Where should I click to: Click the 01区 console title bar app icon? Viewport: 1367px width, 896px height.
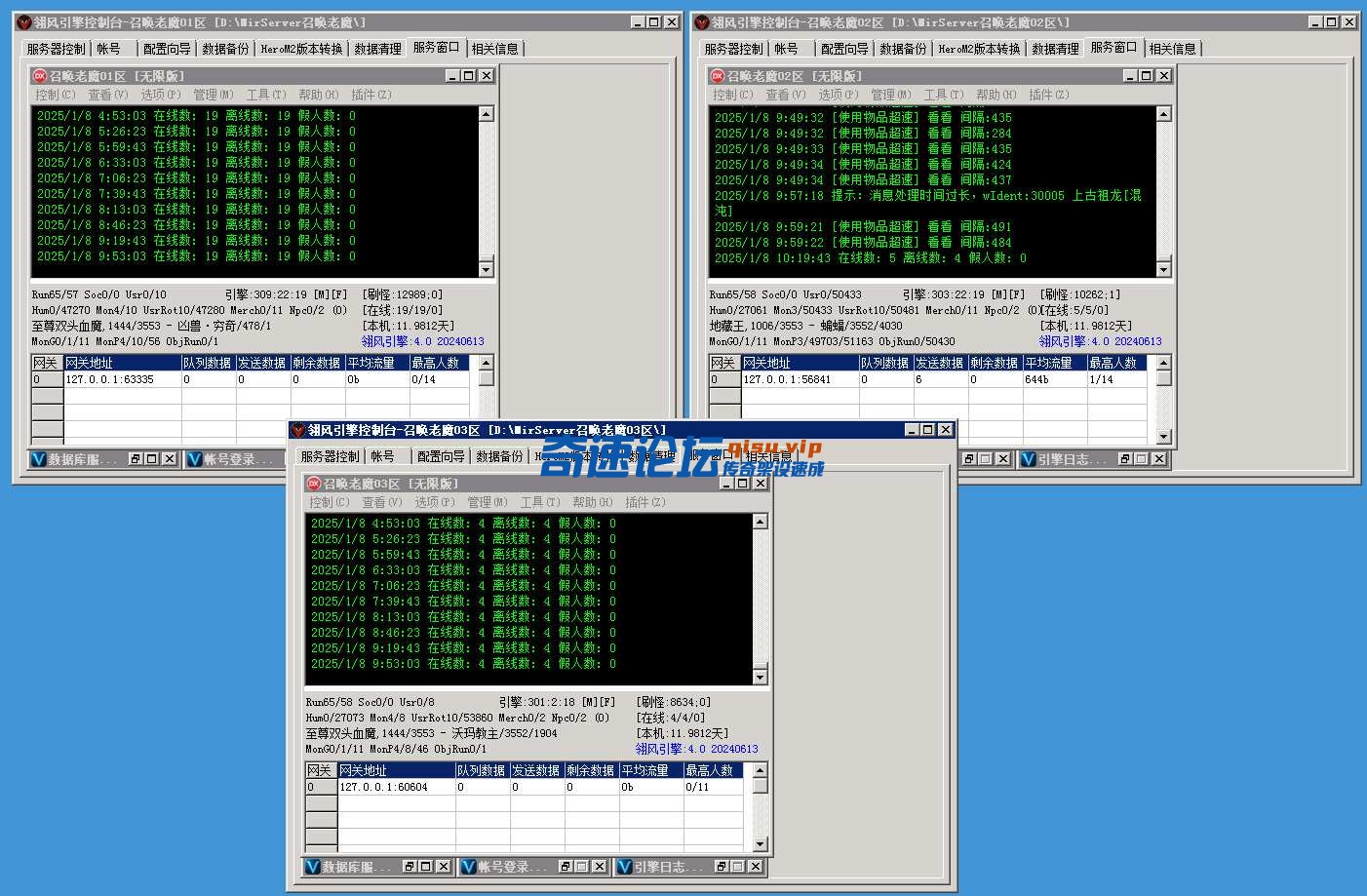24,22
